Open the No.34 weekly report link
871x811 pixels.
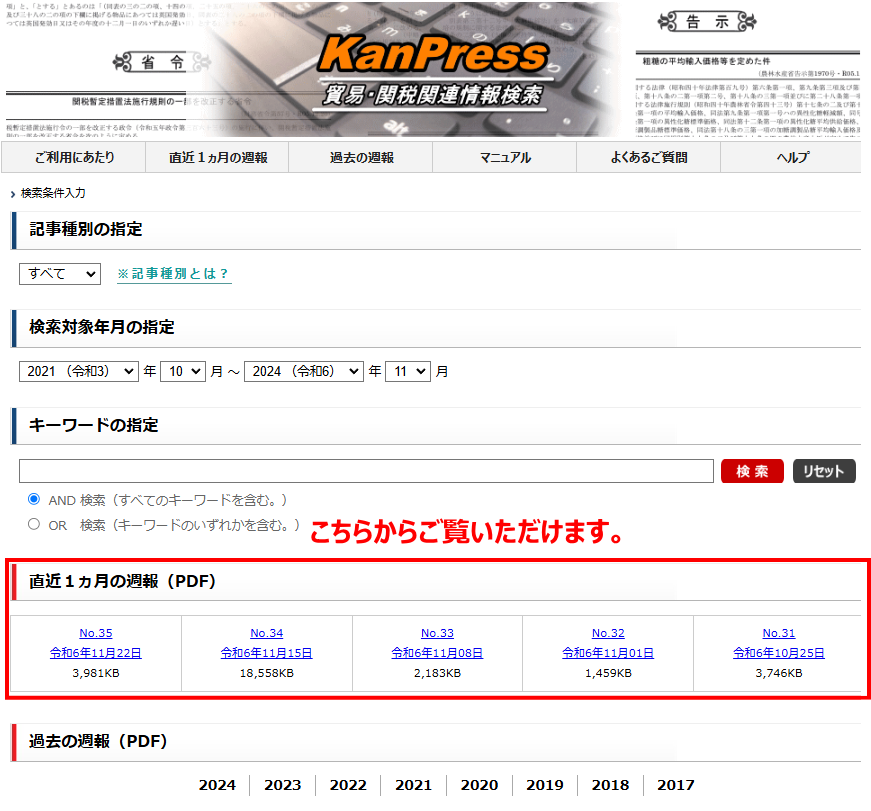coord(267,633)
